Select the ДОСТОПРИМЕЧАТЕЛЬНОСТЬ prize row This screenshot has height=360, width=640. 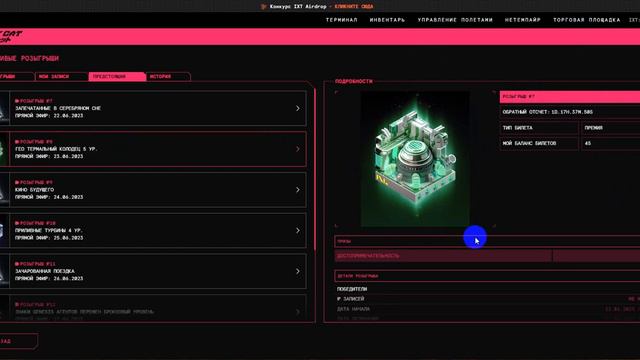[x=443, y=256]
